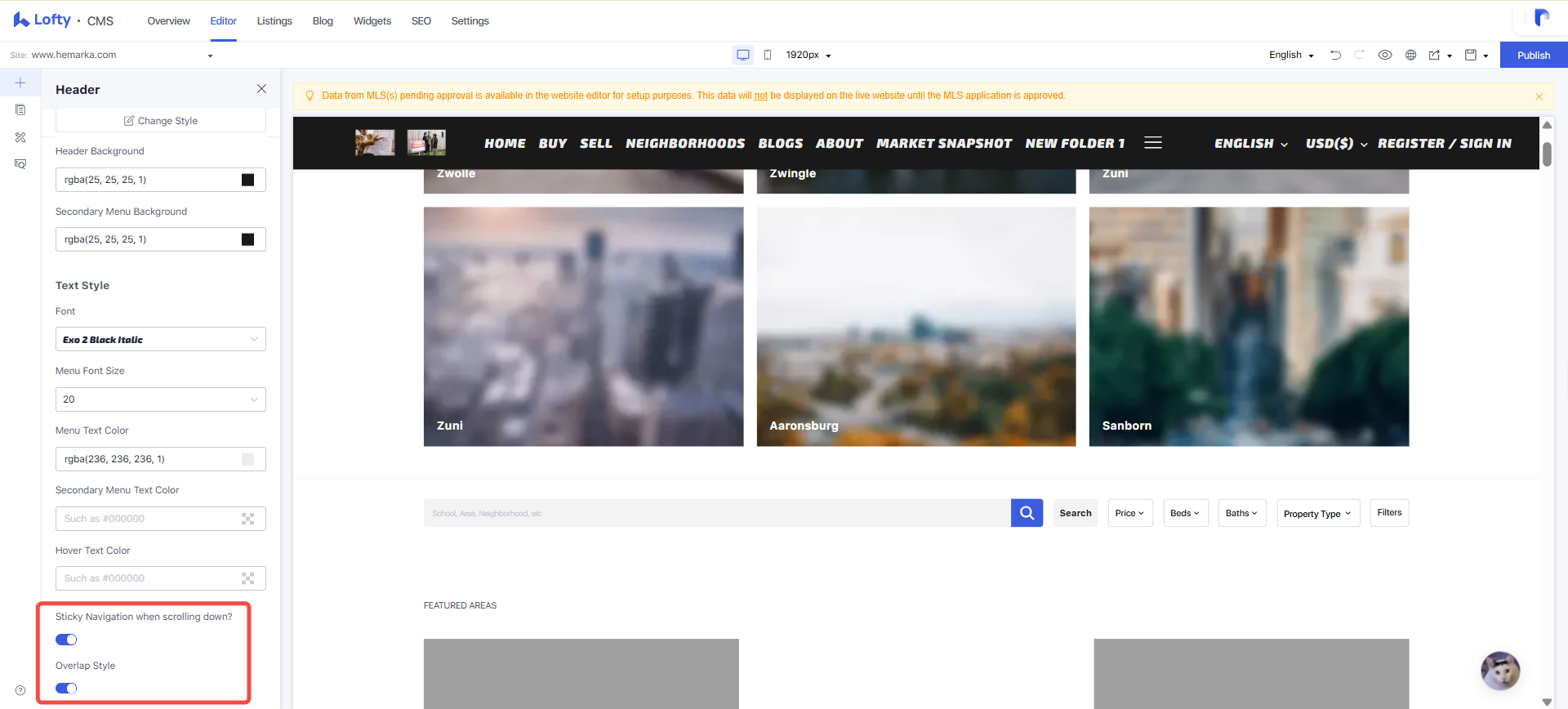1568x709 pixels.
Task: Click the help question mark icon
Action: 20,690
